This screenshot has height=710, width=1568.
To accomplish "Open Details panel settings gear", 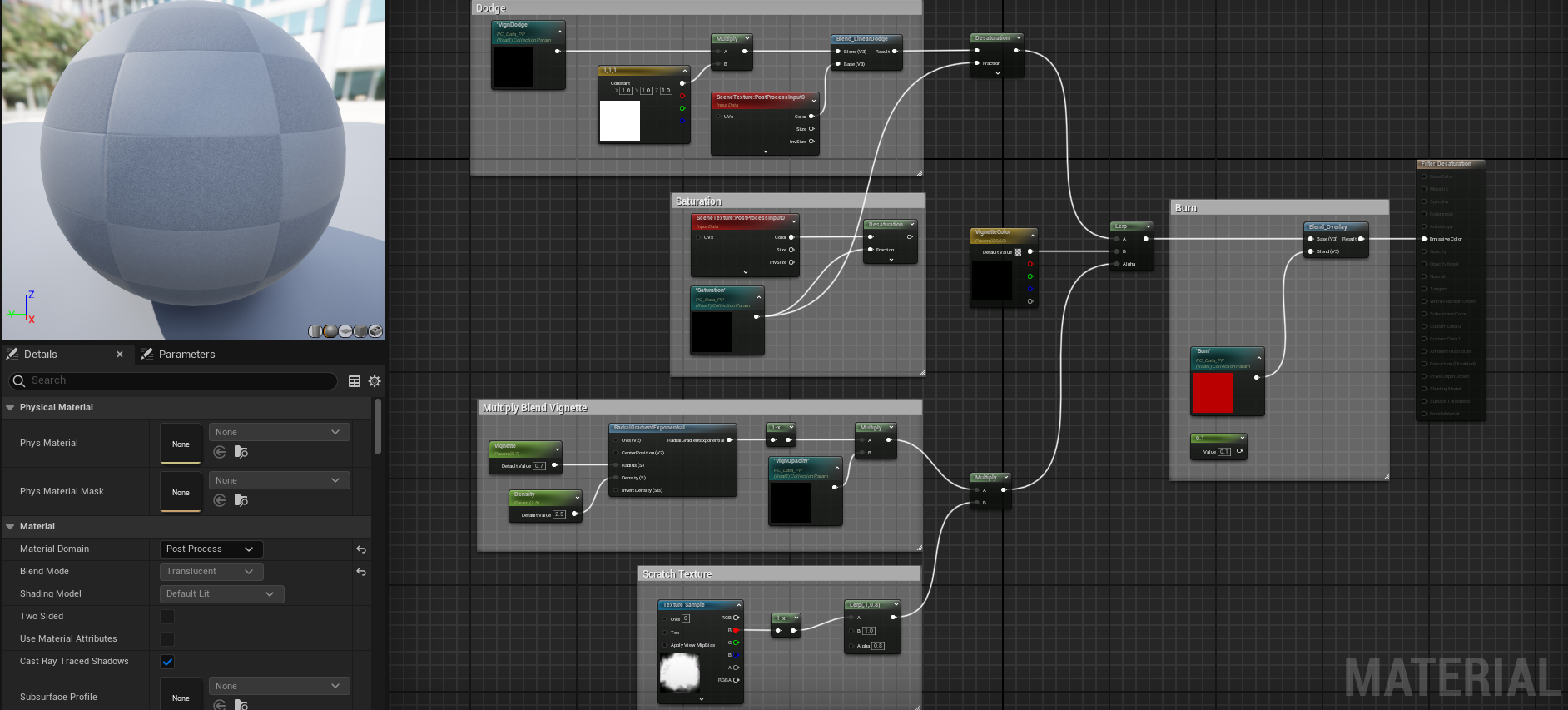I will point(375,381).
